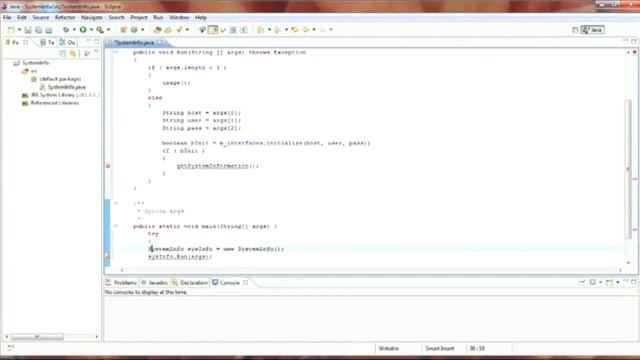Select SystemInfo.java editor tab
Screen dimensions: 640x360
click(134, 42)
